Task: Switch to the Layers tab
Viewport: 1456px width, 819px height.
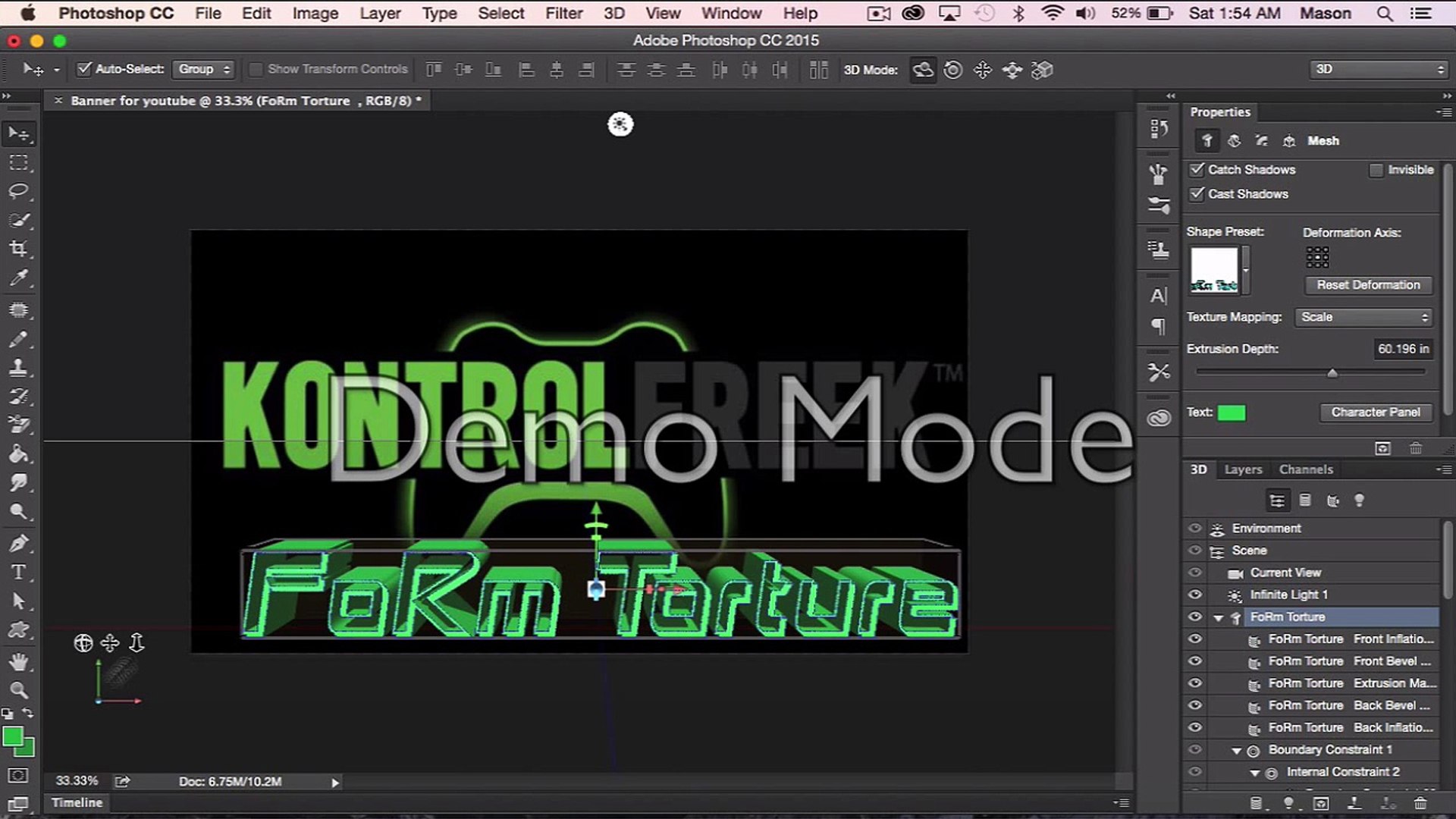Action: [x=1243, y=469]
